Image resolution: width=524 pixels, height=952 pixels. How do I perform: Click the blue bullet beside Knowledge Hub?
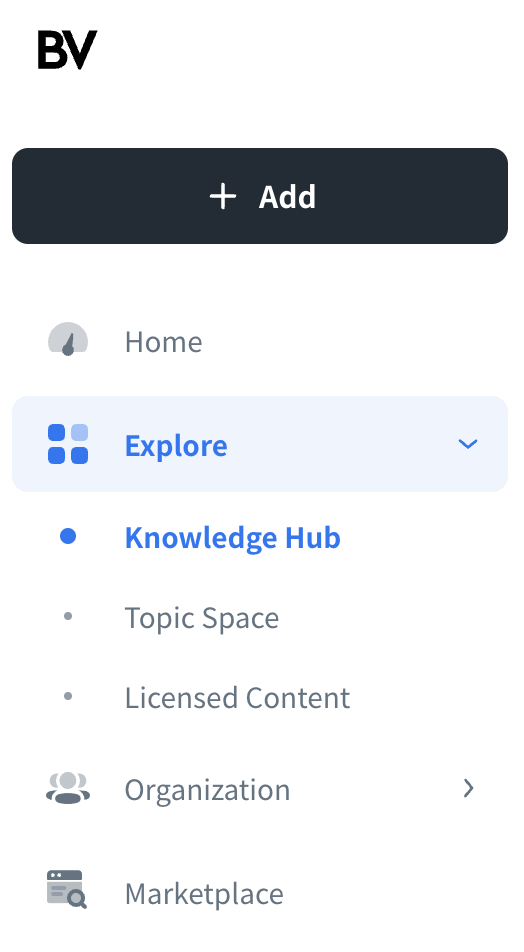(x=68, y=536)
